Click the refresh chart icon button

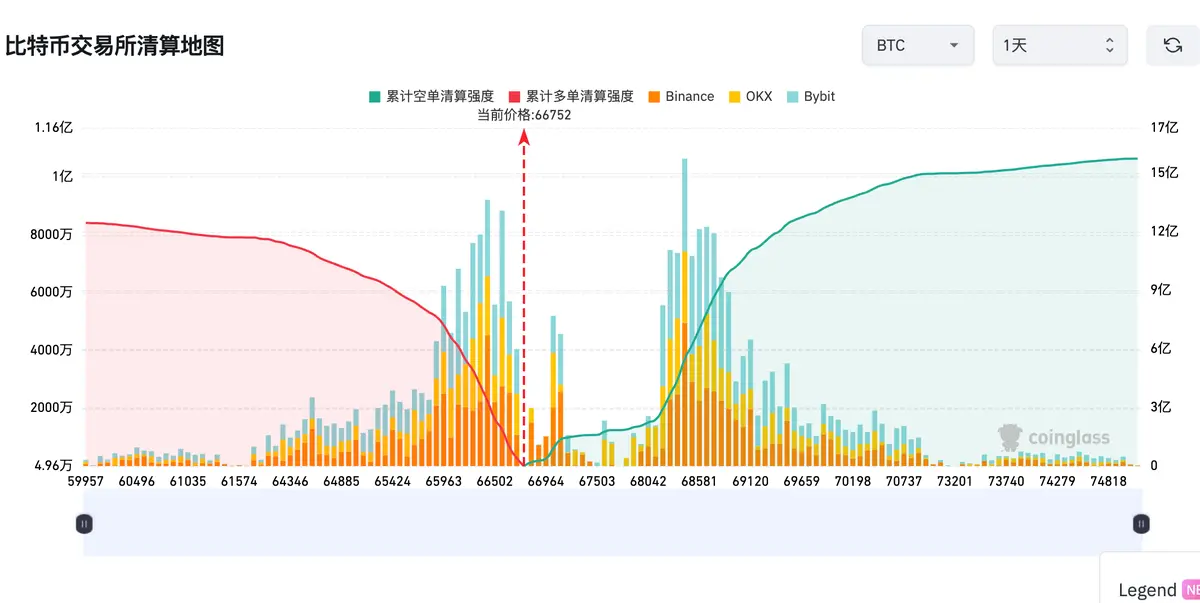coord(1172,45)
